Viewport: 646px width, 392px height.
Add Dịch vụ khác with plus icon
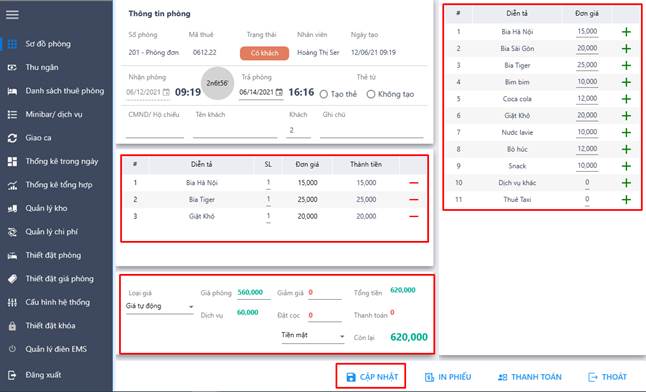pos(626,183)
